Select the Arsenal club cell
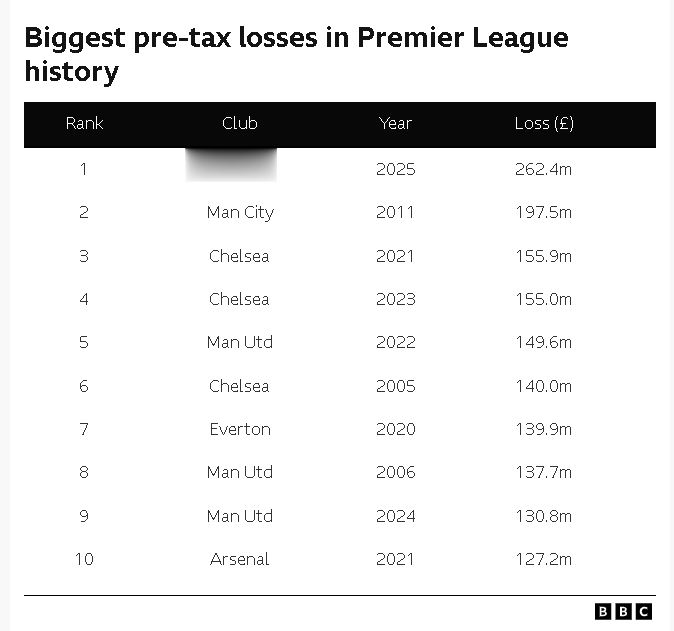 click(x=240, y=559)
